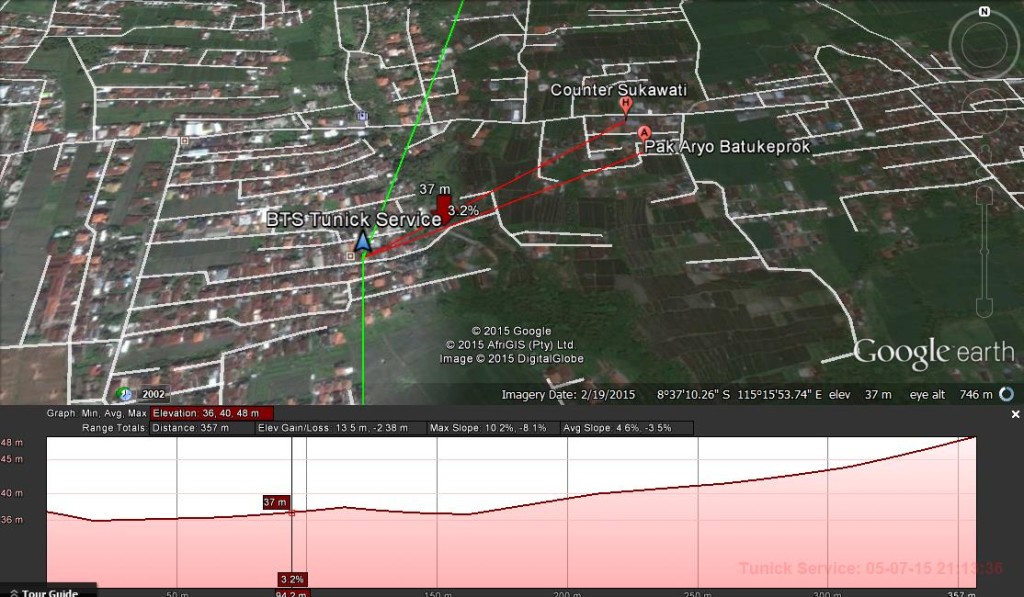
Task: Click the Elev Gain/Loss value
Action: 340,428
